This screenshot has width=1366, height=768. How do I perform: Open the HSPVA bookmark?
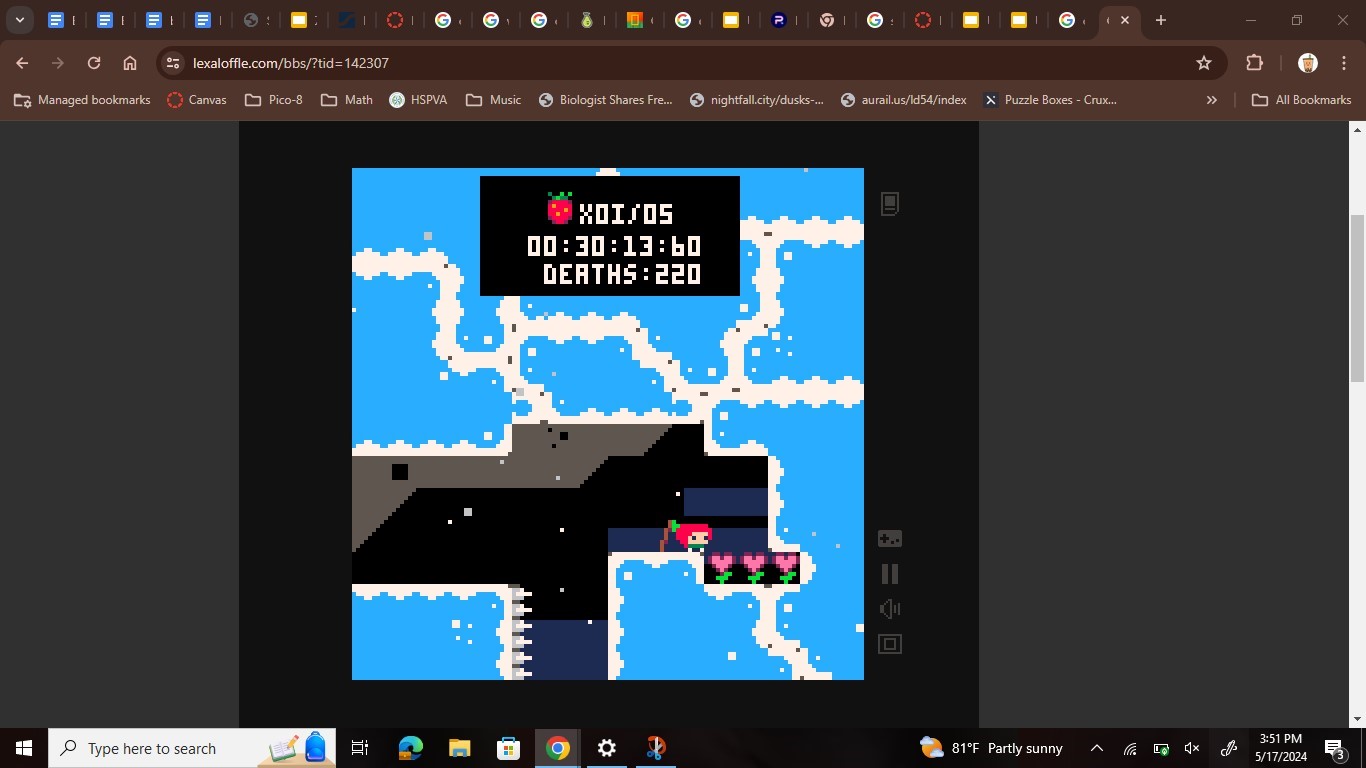(x=418, y=100)
